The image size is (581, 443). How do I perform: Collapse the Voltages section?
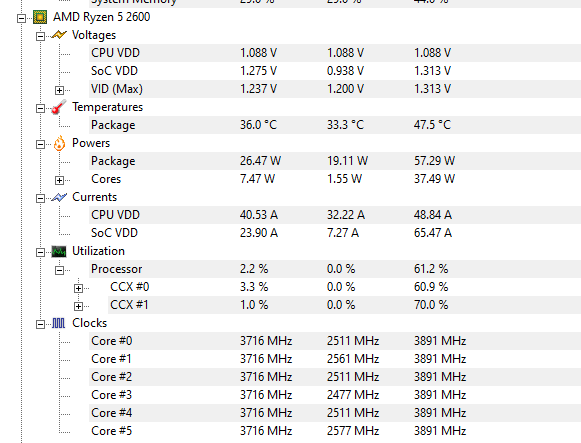tap(40, 36)
